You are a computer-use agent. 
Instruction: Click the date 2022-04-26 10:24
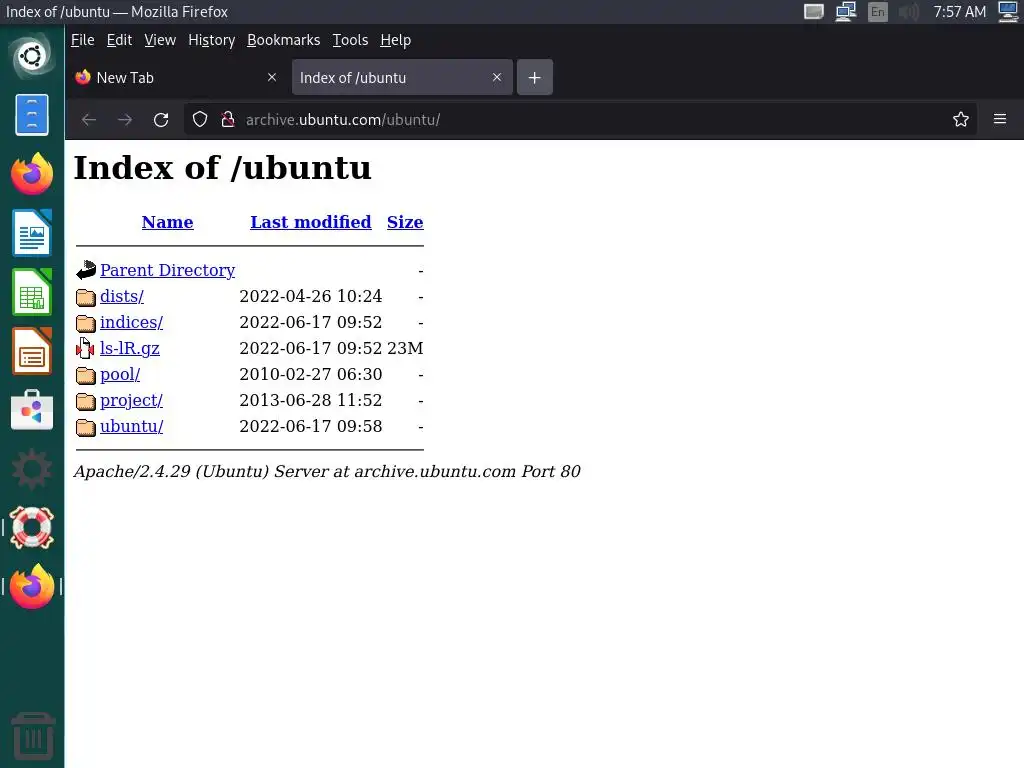click(x=311, y=296)
